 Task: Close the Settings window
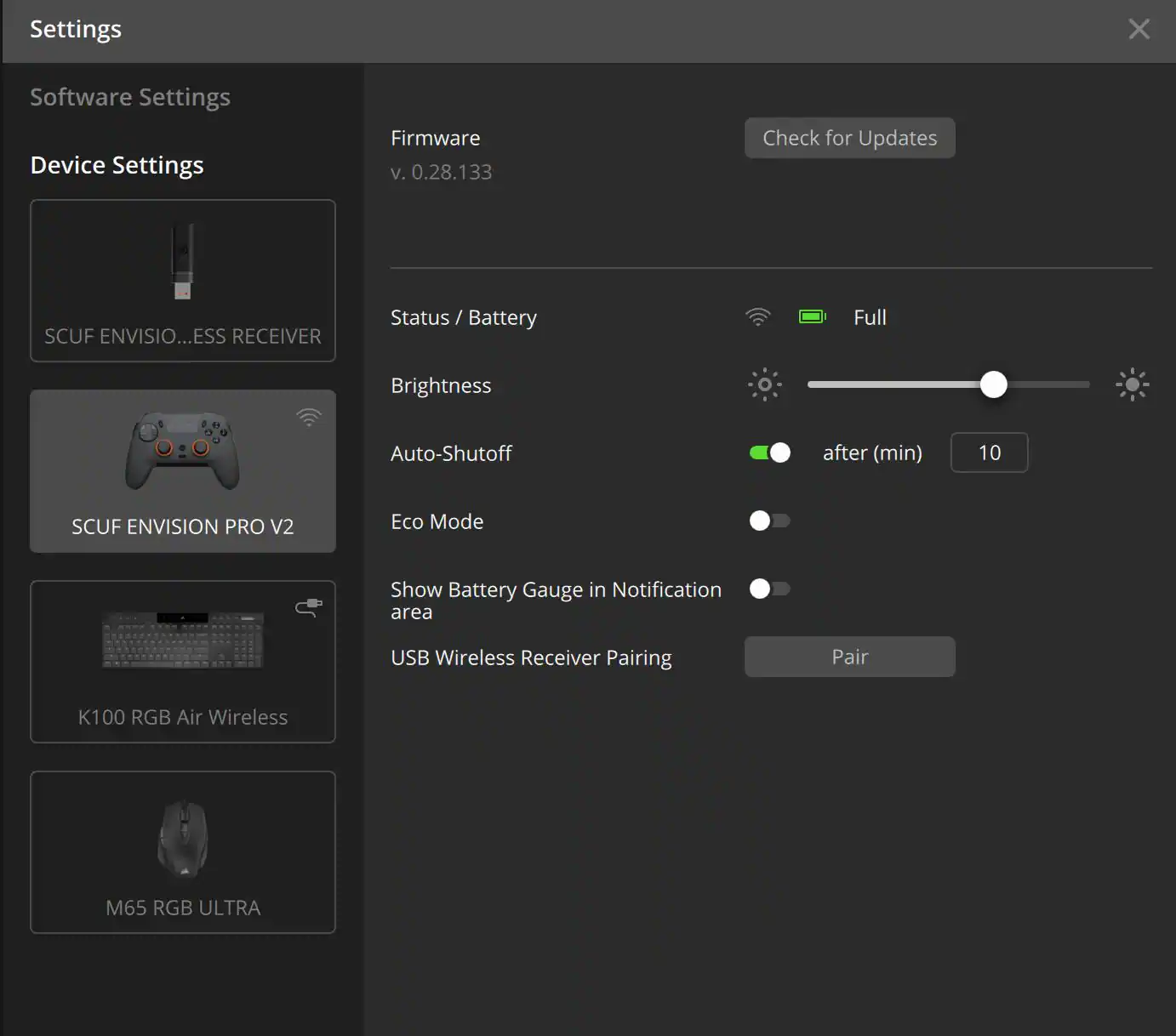click(x=1139, y=29)
